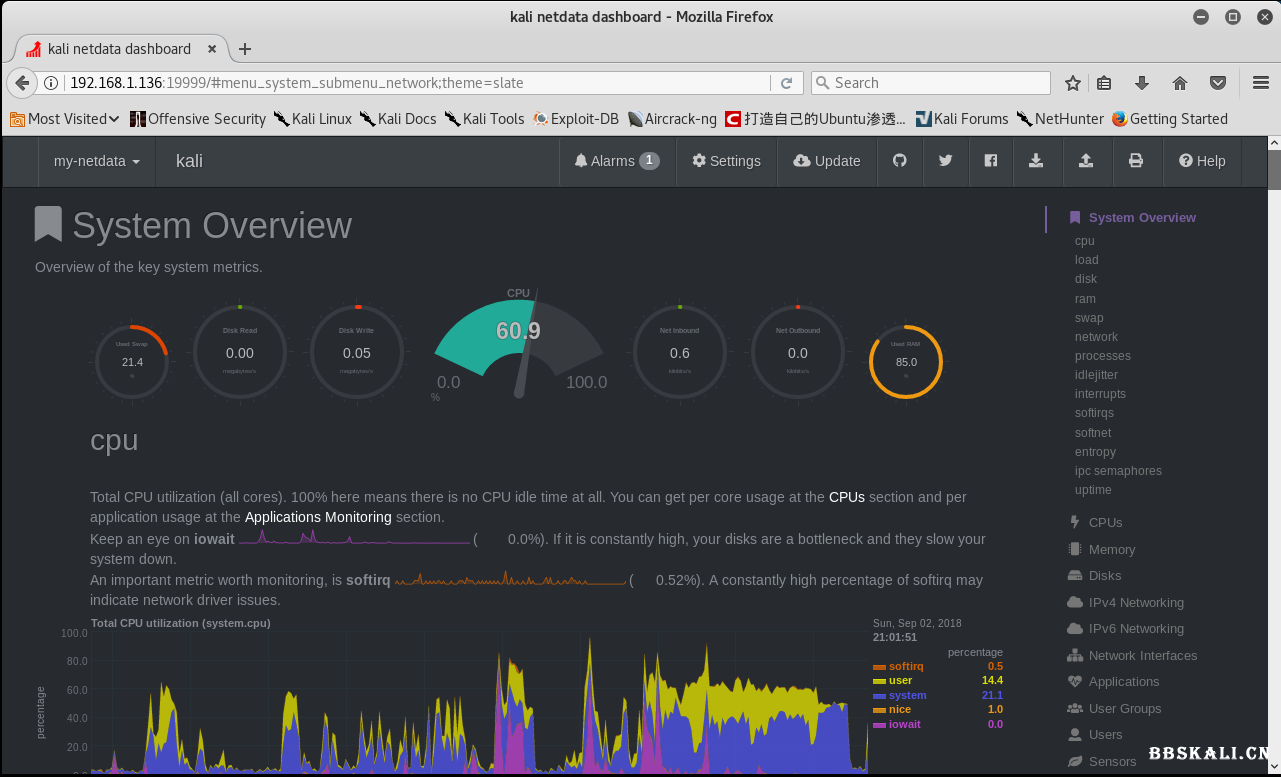Click the download snapshot icon
This screenshot has width=1281, height=777.
click(1036, 161)
